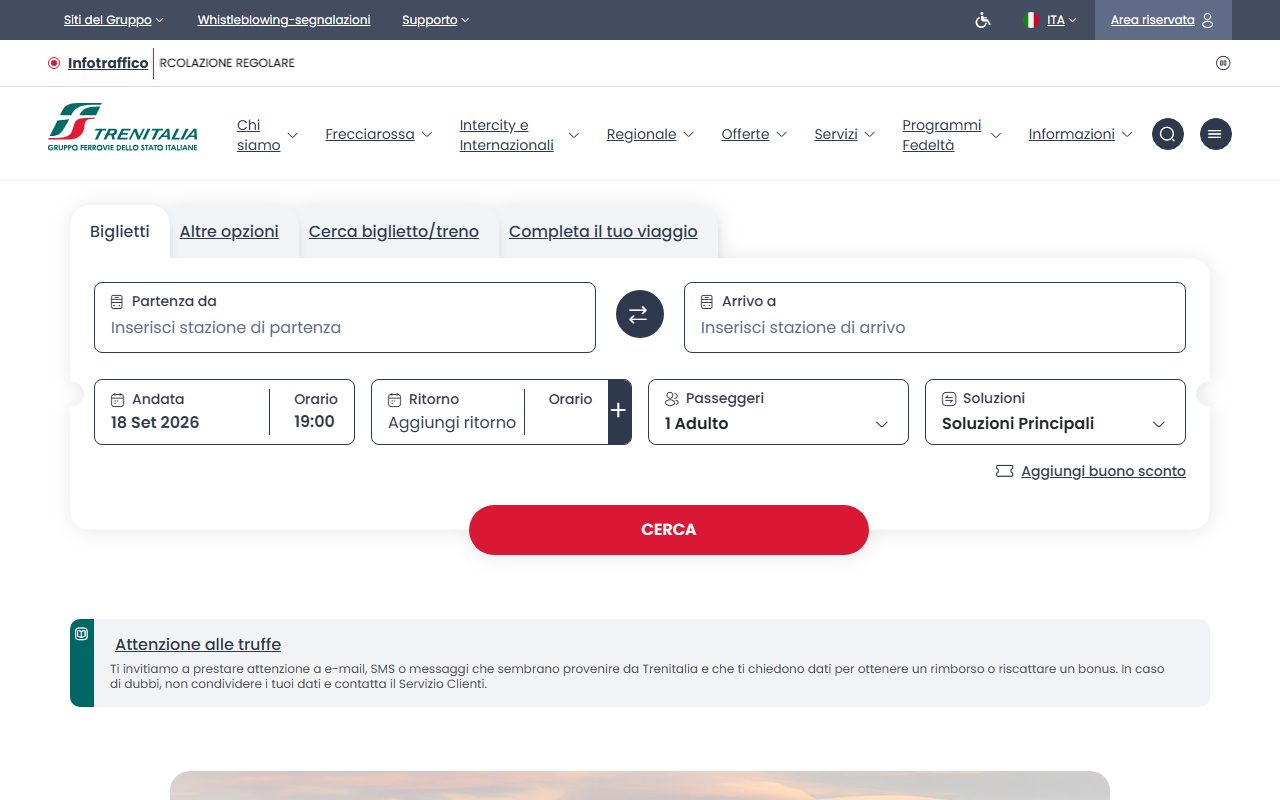Pause the Infotraffico ticker
This screenshot has height=800, width=1280.
[1223, 63]
